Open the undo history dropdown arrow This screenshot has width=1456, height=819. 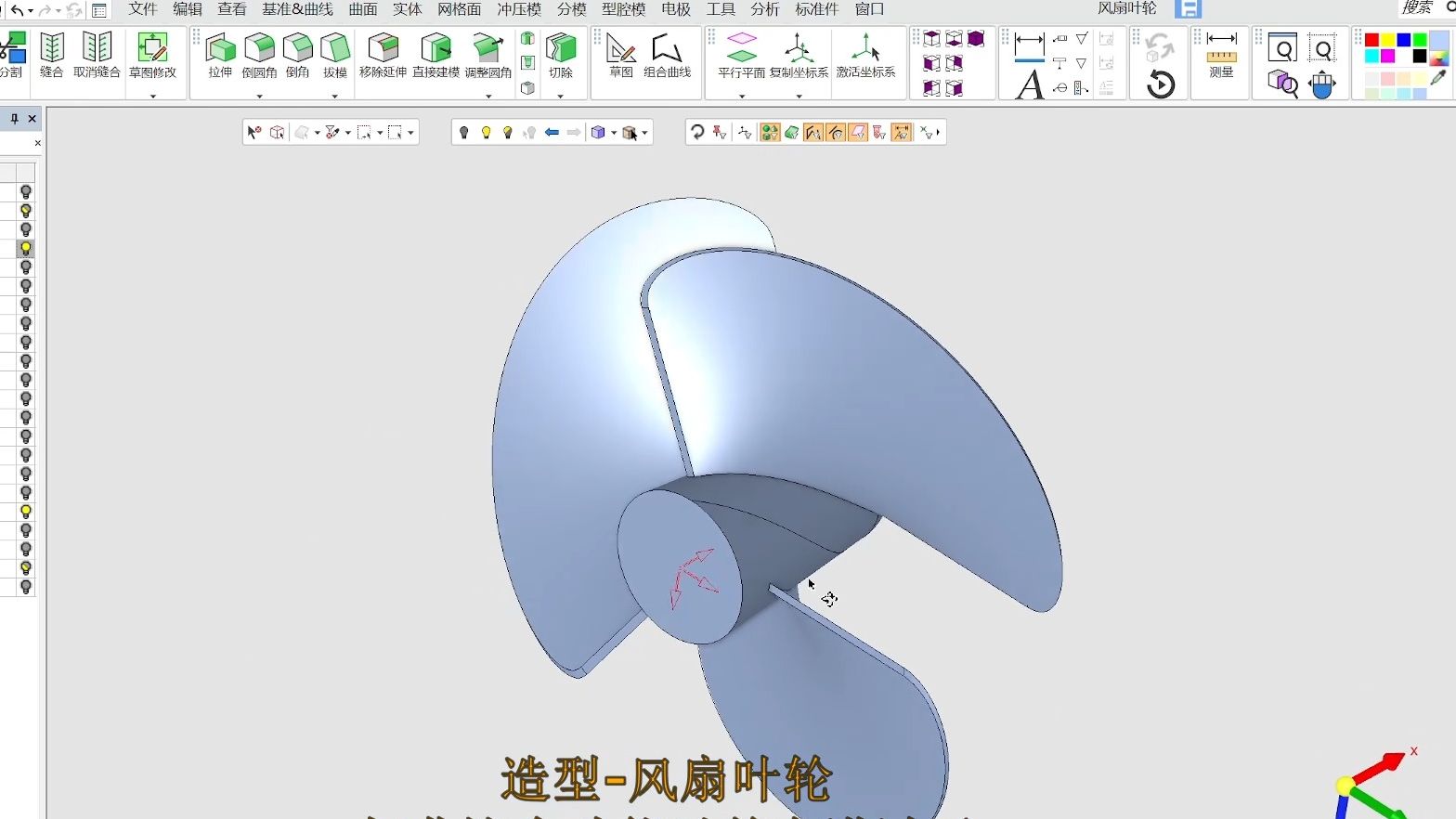pos(31,11)
